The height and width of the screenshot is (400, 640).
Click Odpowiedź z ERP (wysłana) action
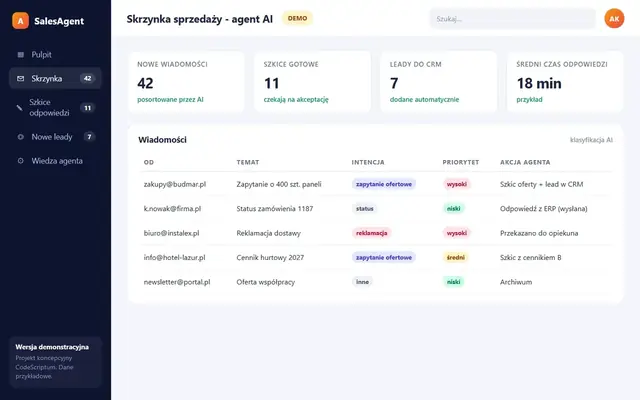coord(544,209)
